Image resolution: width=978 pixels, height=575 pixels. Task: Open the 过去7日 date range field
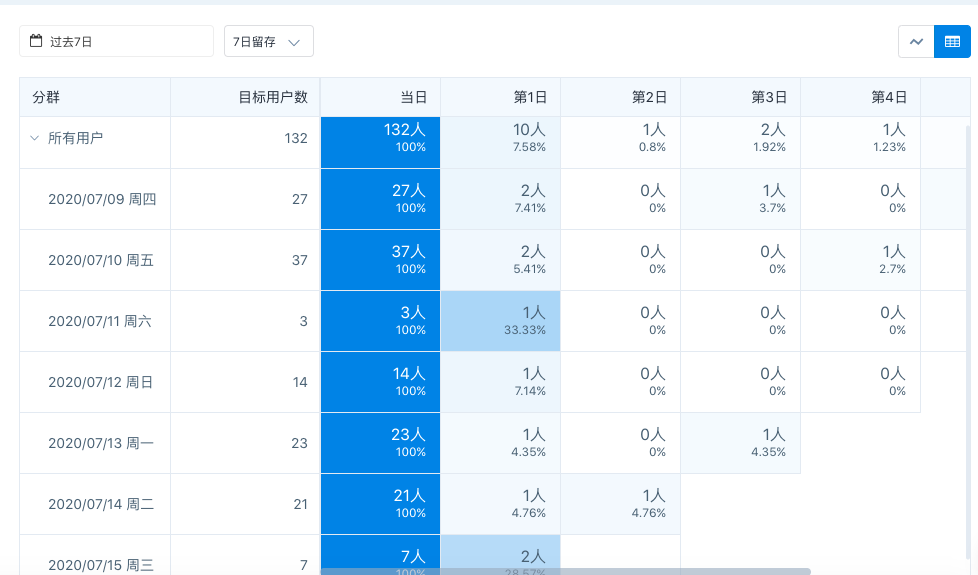[x=117, y=41]
